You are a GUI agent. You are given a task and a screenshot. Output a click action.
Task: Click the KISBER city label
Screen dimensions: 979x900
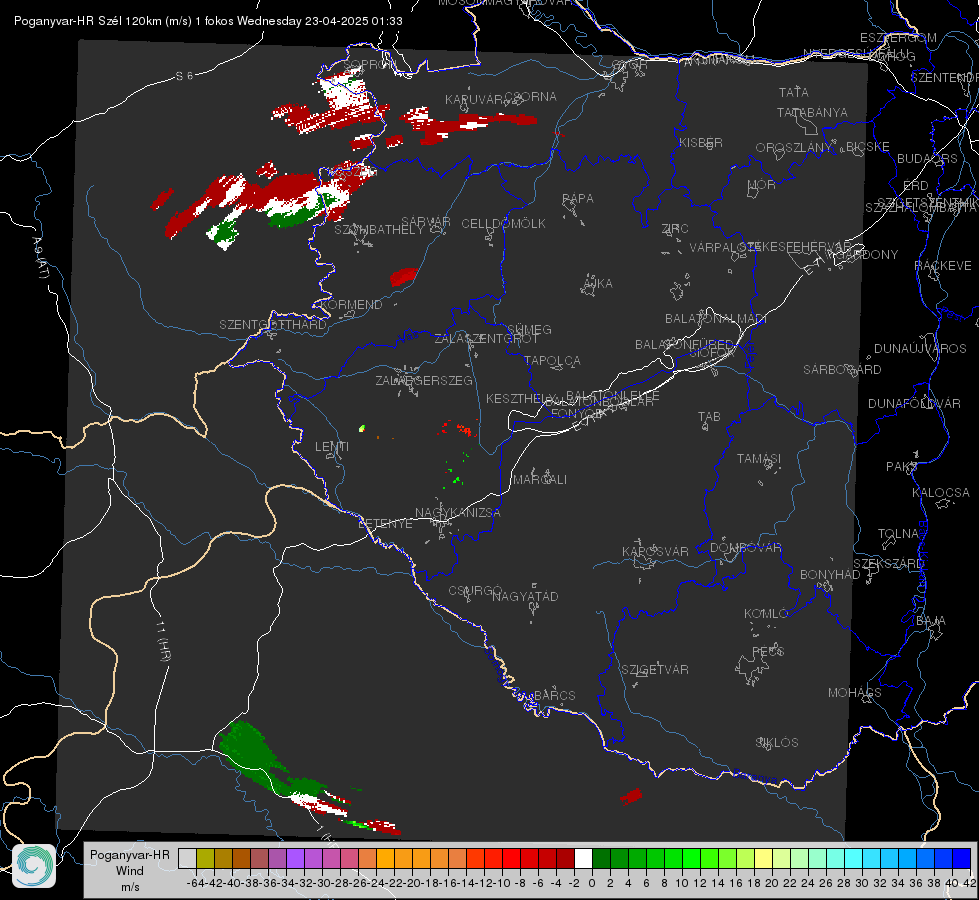[x=701, y=142]
